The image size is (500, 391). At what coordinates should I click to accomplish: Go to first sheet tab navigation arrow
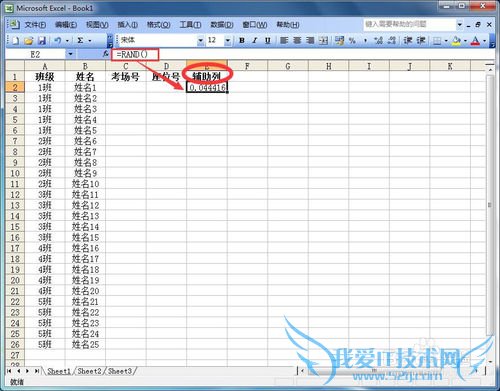(9, 371)
